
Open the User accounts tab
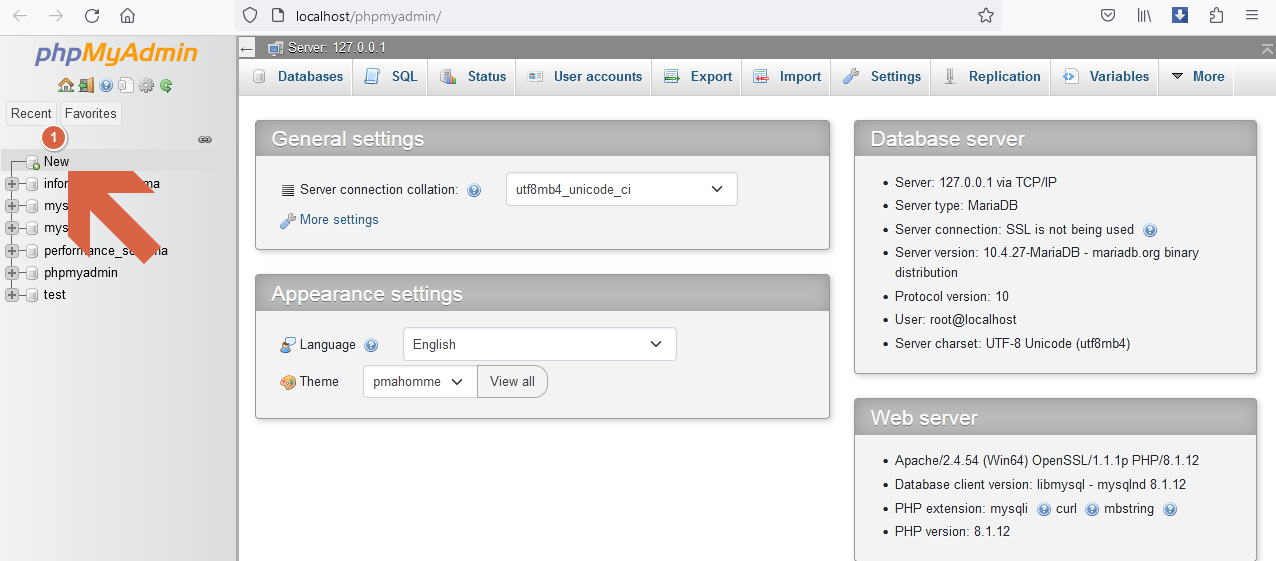click(x=584, y=76)
